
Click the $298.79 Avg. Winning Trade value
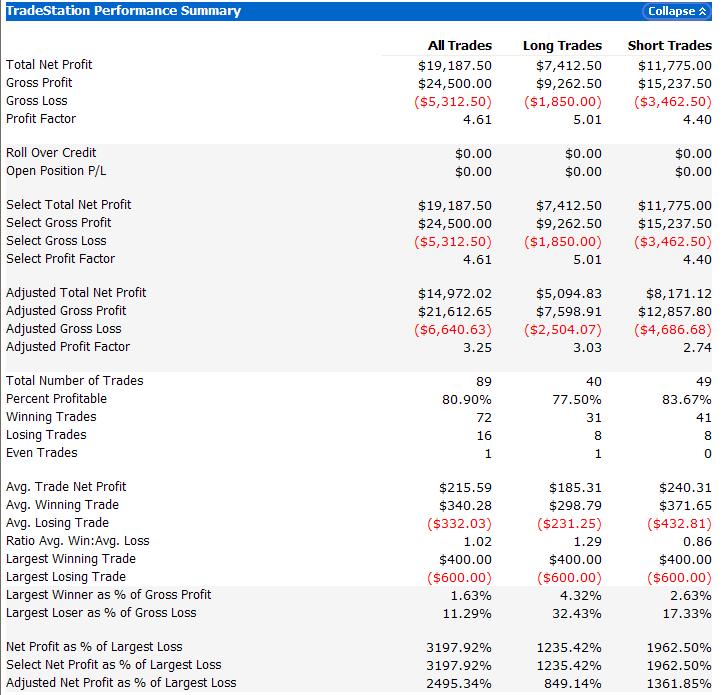575,506
